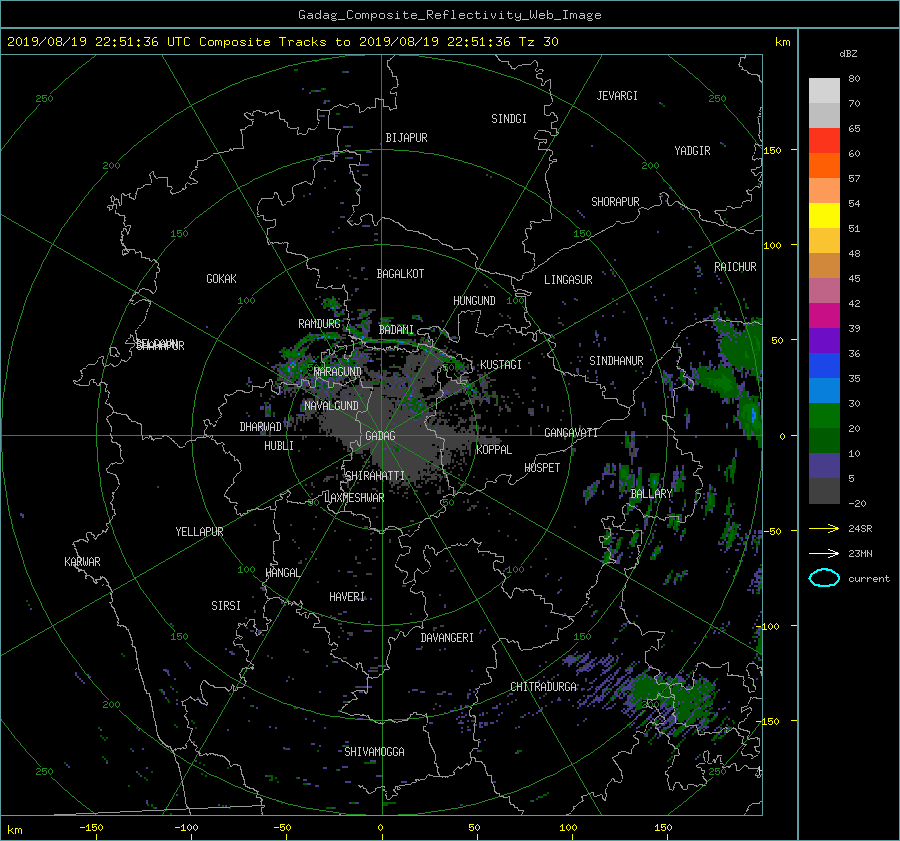Image resolution: width=900 pixels, height=841 pixels.
Task: Click the -100 tick on right axis
Action: [x=769, y=626]
